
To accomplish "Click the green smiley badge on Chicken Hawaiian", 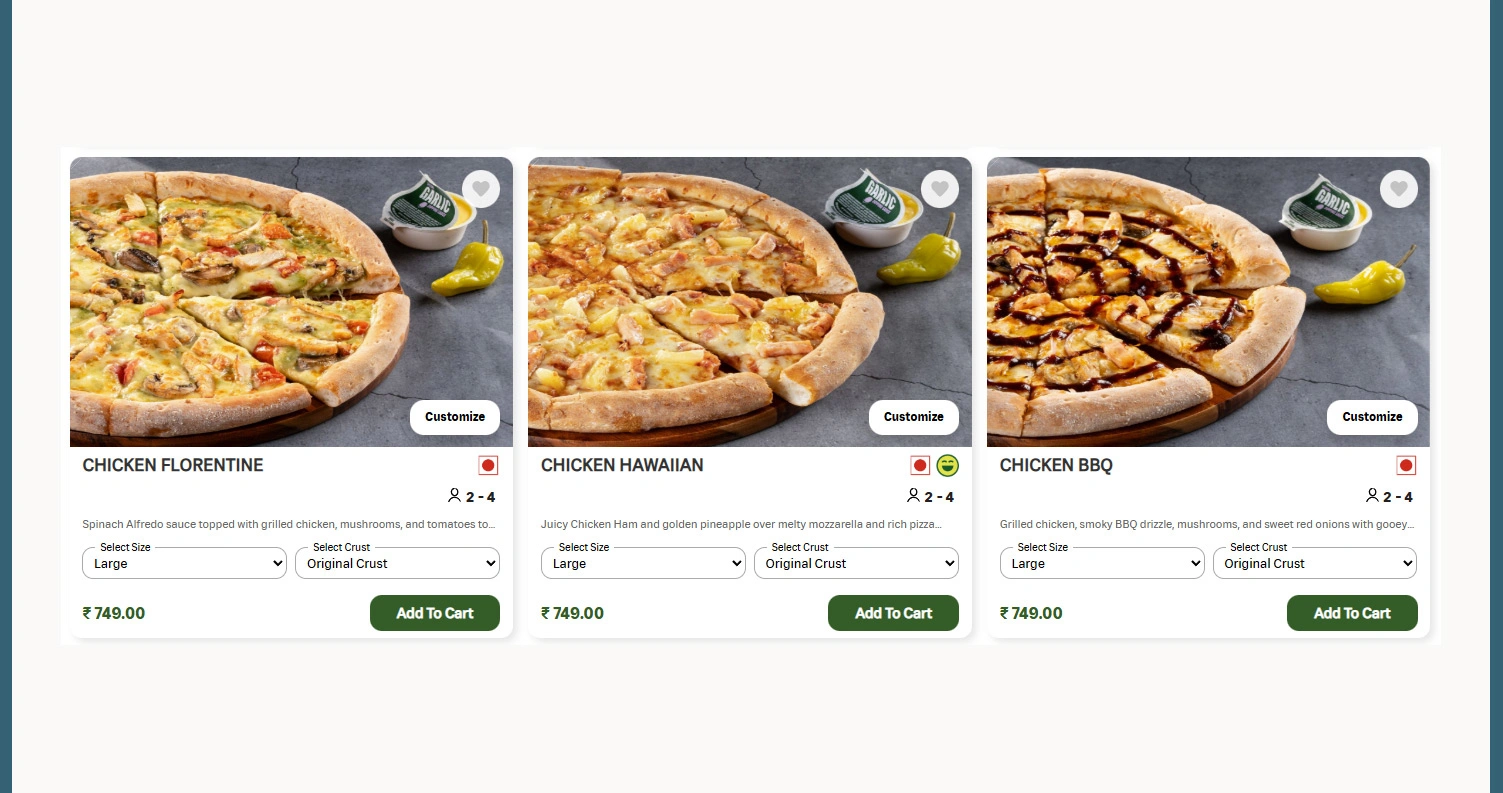I will 947,465.
